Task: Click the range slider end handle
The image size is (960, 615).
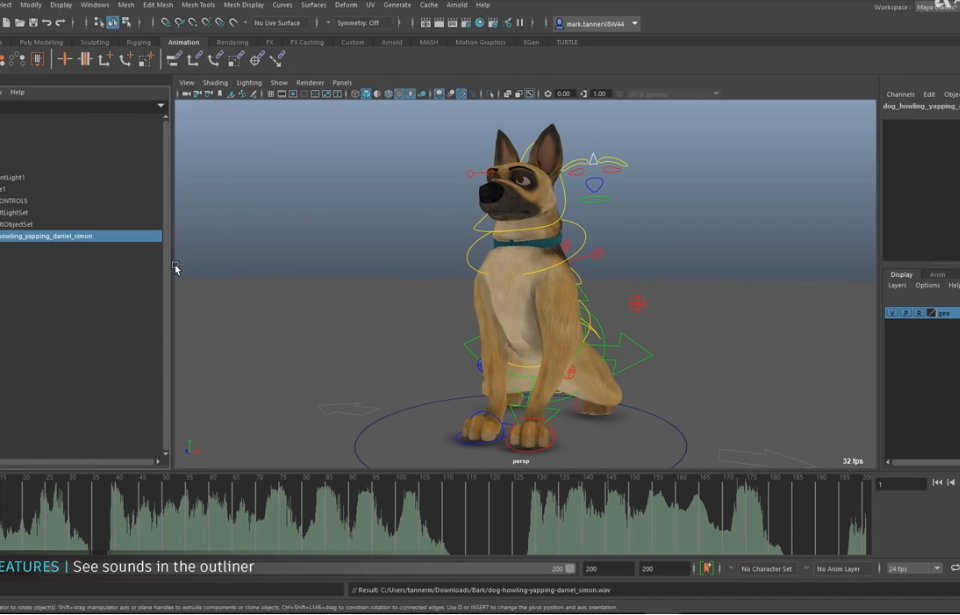Action: (x=570, y=568)
